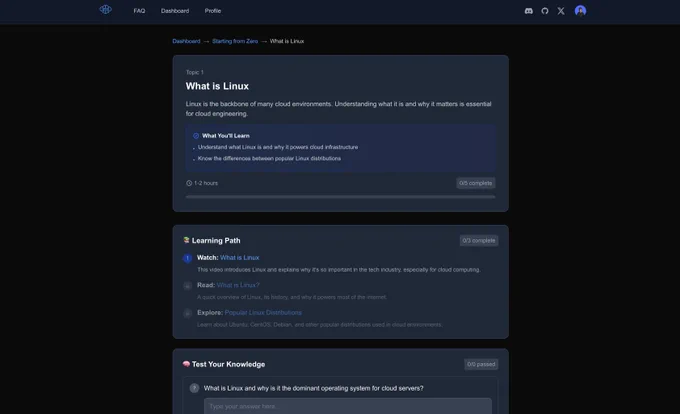
Task: Click the 'Linux is the backbone' intro paragraph
Action: (x=339, y=109)
